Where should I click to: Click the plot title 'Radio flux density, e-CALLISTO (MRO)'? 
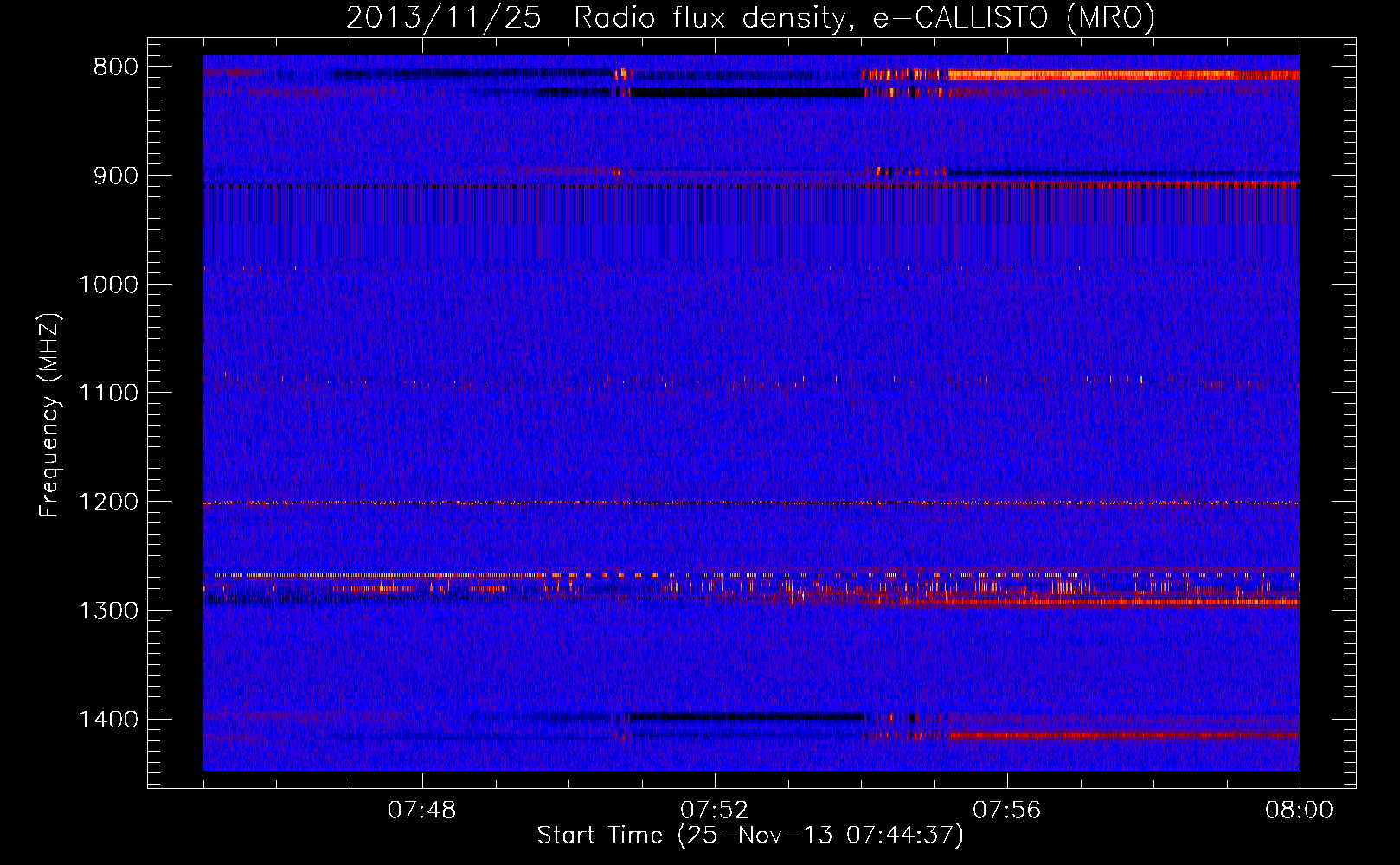864,18
